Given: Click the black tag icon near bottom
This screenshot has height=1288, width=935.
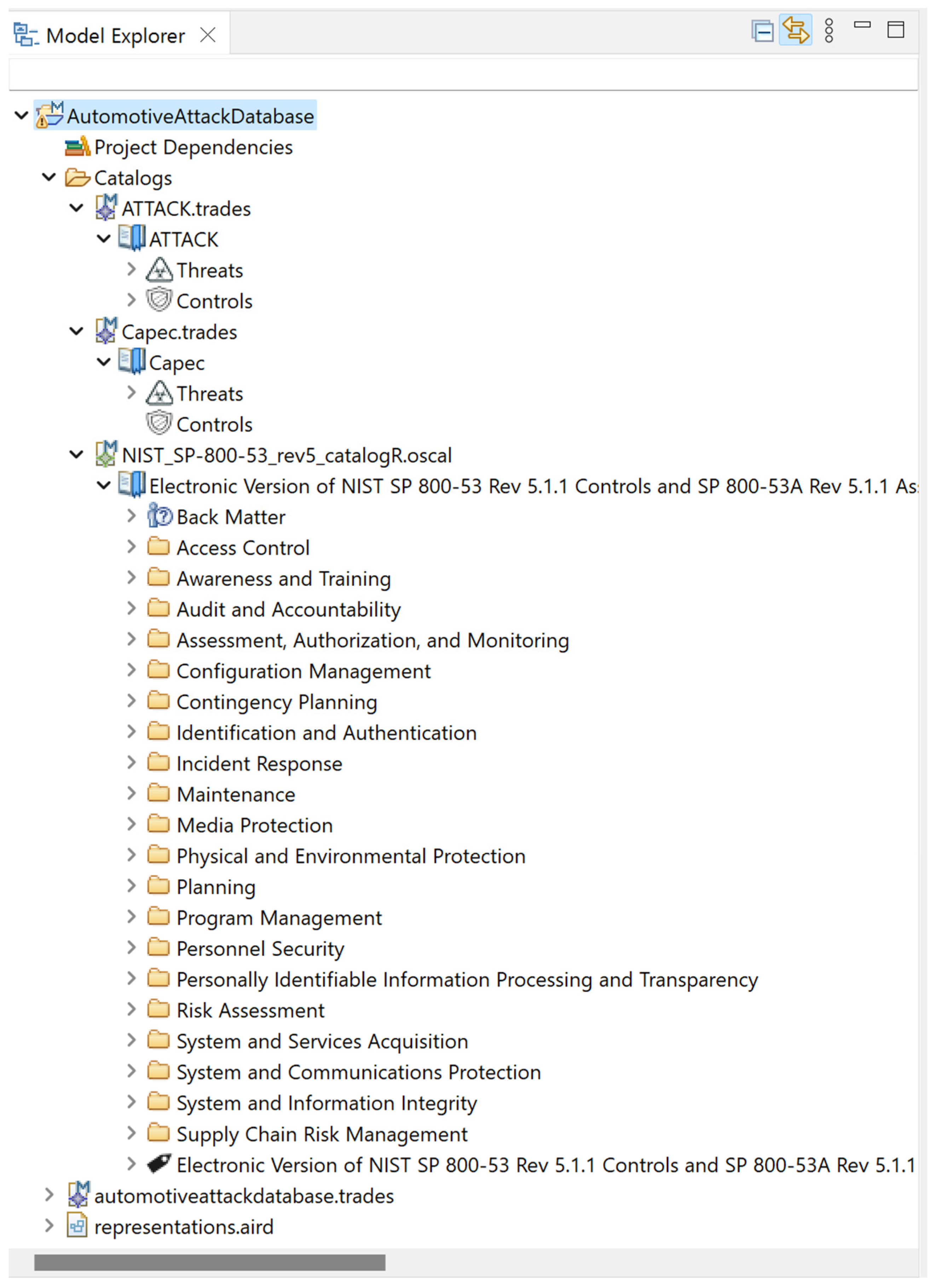Looking at the screenshot, I should tap(159, 1165).
